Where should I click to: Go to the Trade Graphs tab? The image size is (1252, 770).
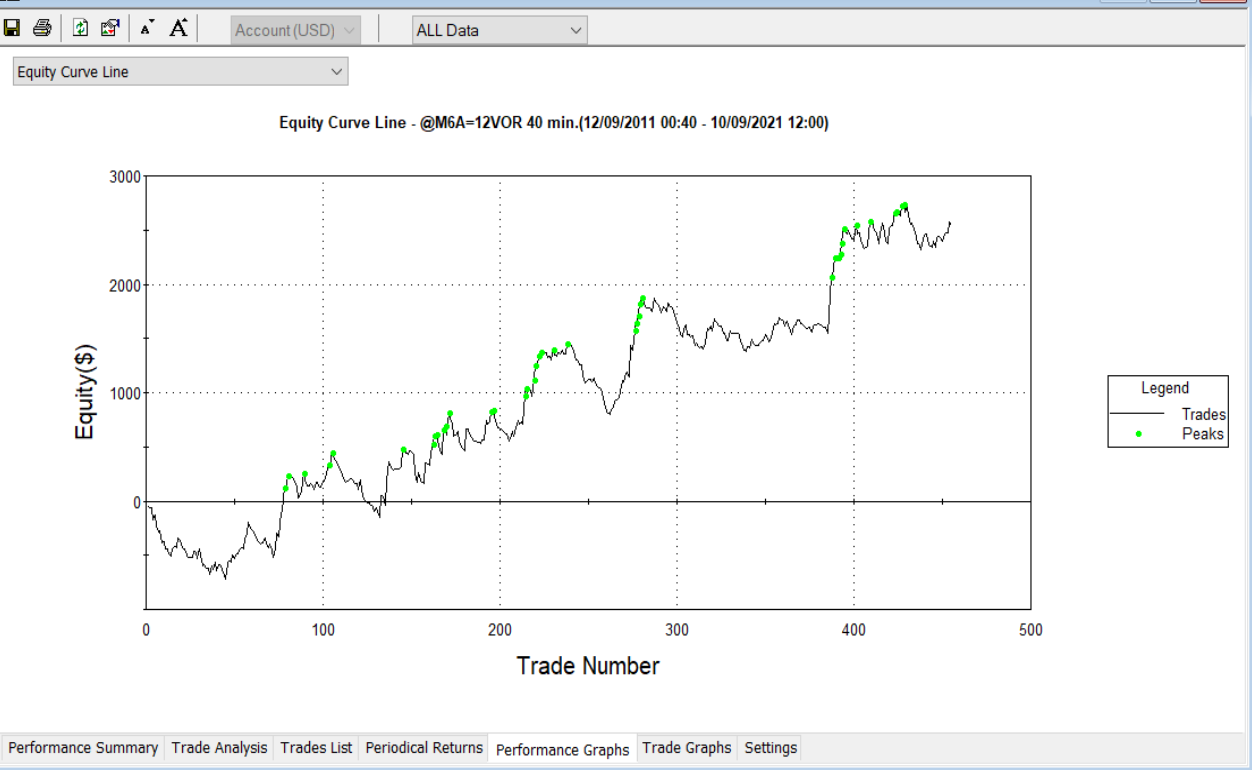click(x=687, y=748)
